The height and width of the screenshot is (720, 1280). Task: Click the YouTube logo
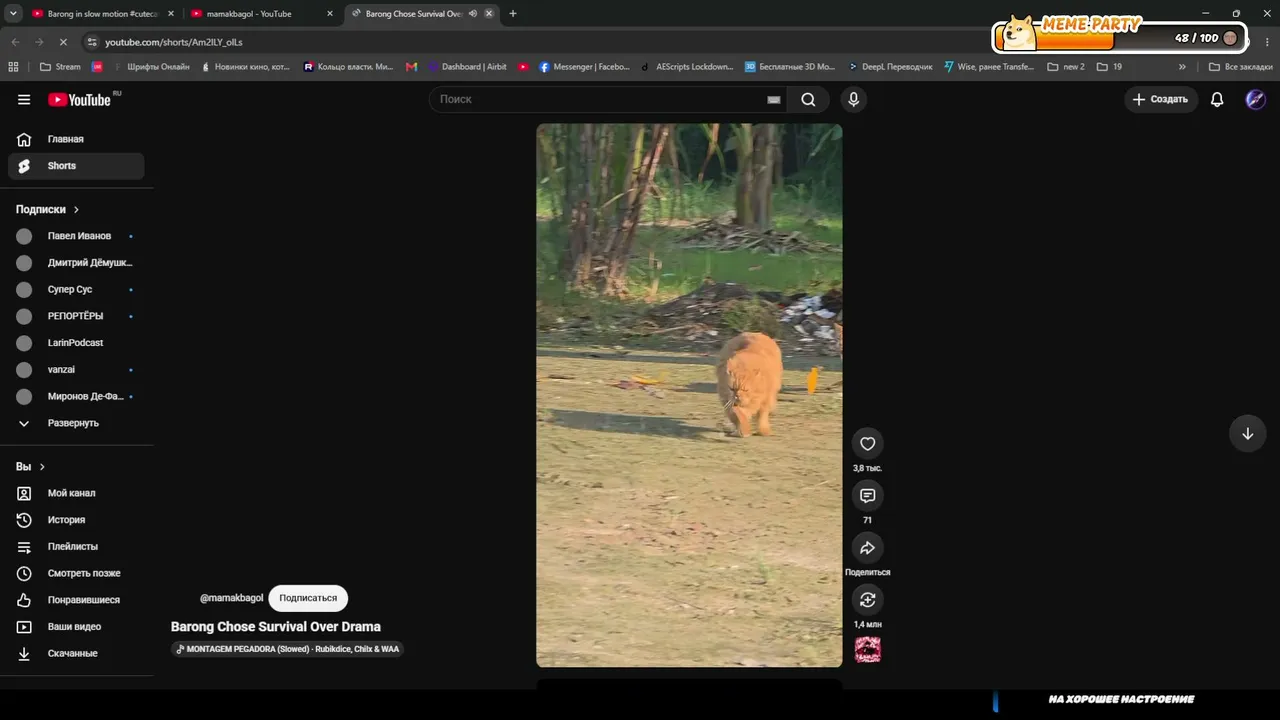80,99
